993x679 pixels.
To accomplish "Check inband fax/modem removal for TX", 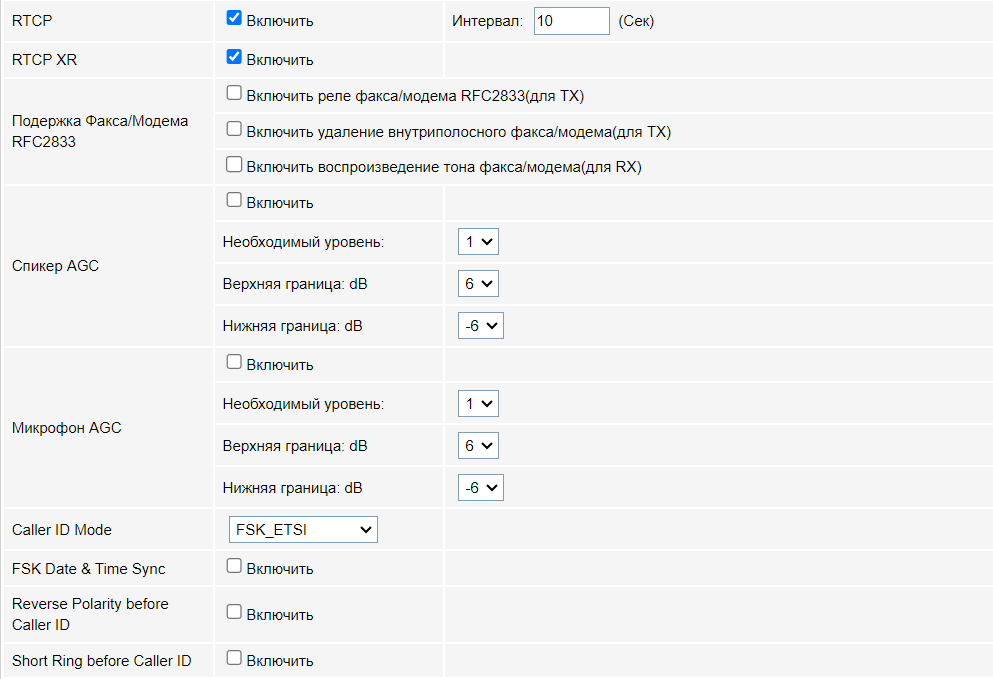I will pos(235,130).
